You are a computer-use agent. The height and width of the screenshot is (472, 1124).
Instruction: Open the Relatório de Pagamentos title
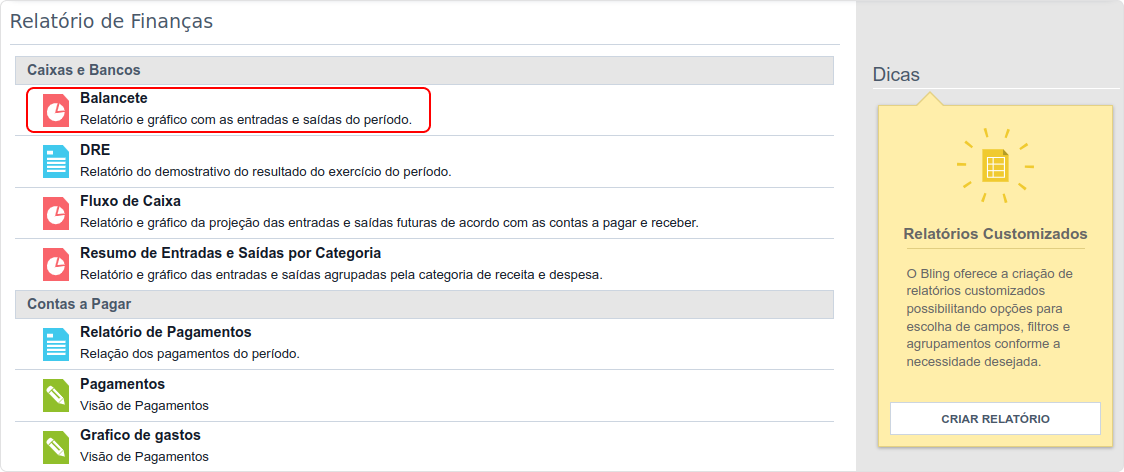coord(166,333)
